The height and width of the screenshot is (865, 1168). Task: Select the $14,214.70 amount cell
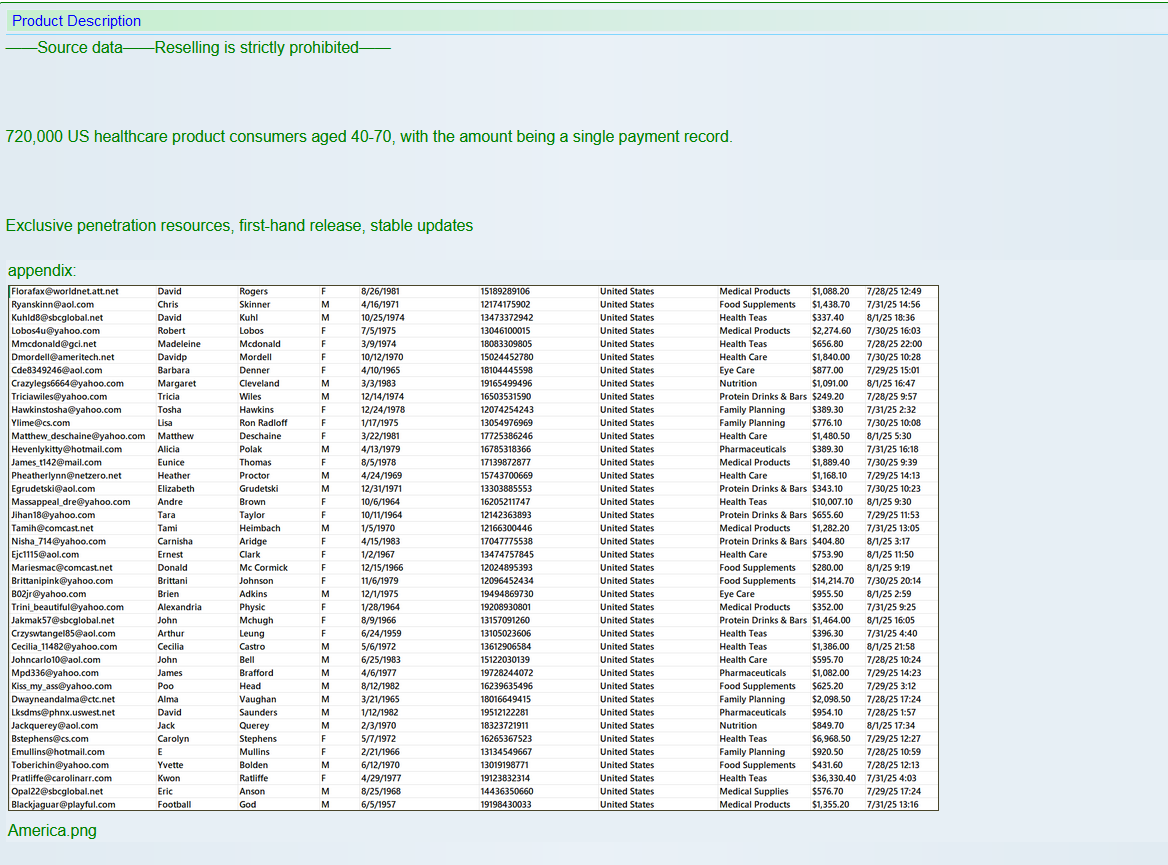(x=833, y=581)
